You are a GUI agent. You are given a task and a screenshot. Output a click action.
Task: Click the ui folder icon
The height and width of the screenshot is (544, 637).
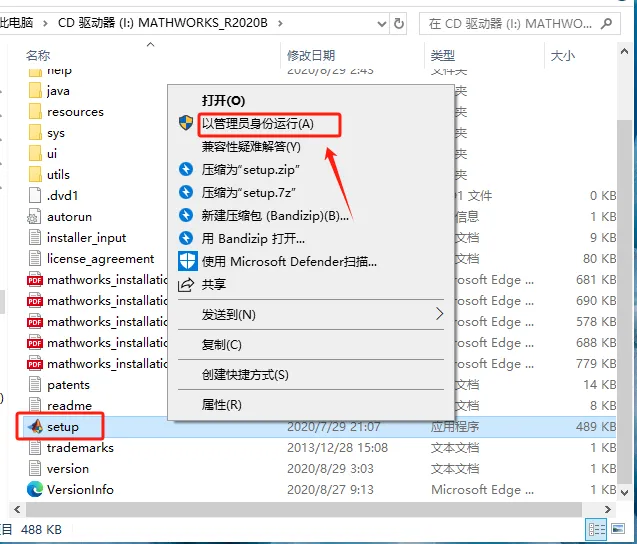35,154
